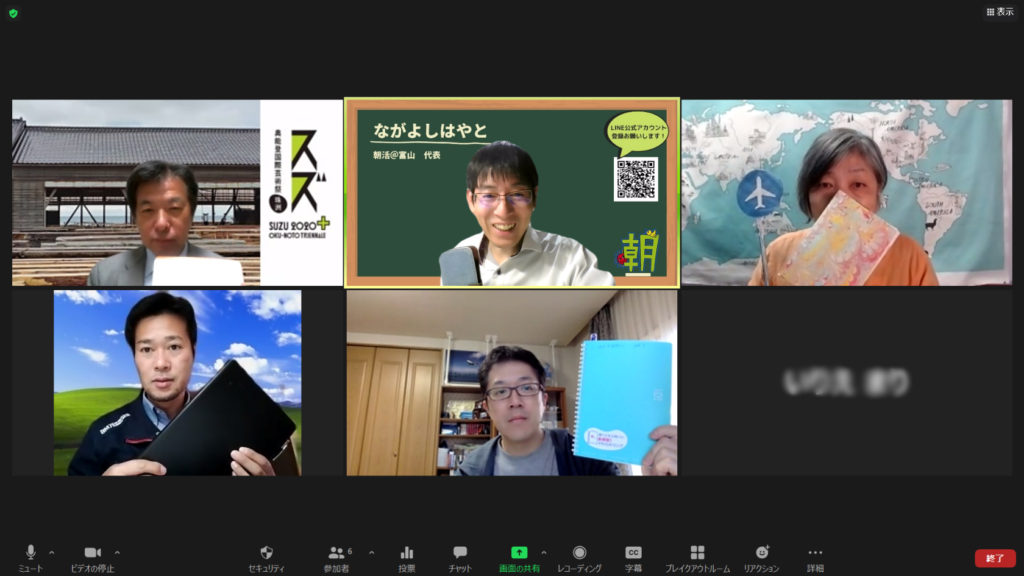Open the Chat (チャット) panel
The image size is (1024, 576).
coord(460,553)
